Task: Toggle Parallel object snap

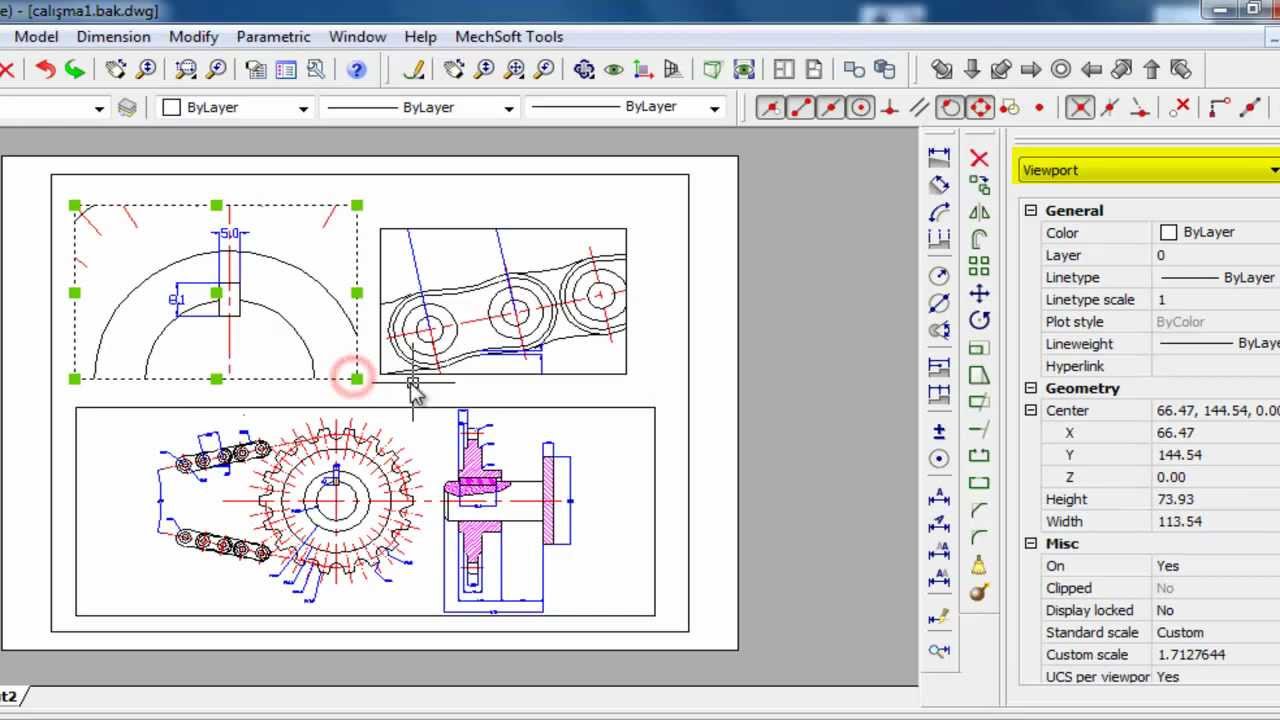Action: pos(920,107)
